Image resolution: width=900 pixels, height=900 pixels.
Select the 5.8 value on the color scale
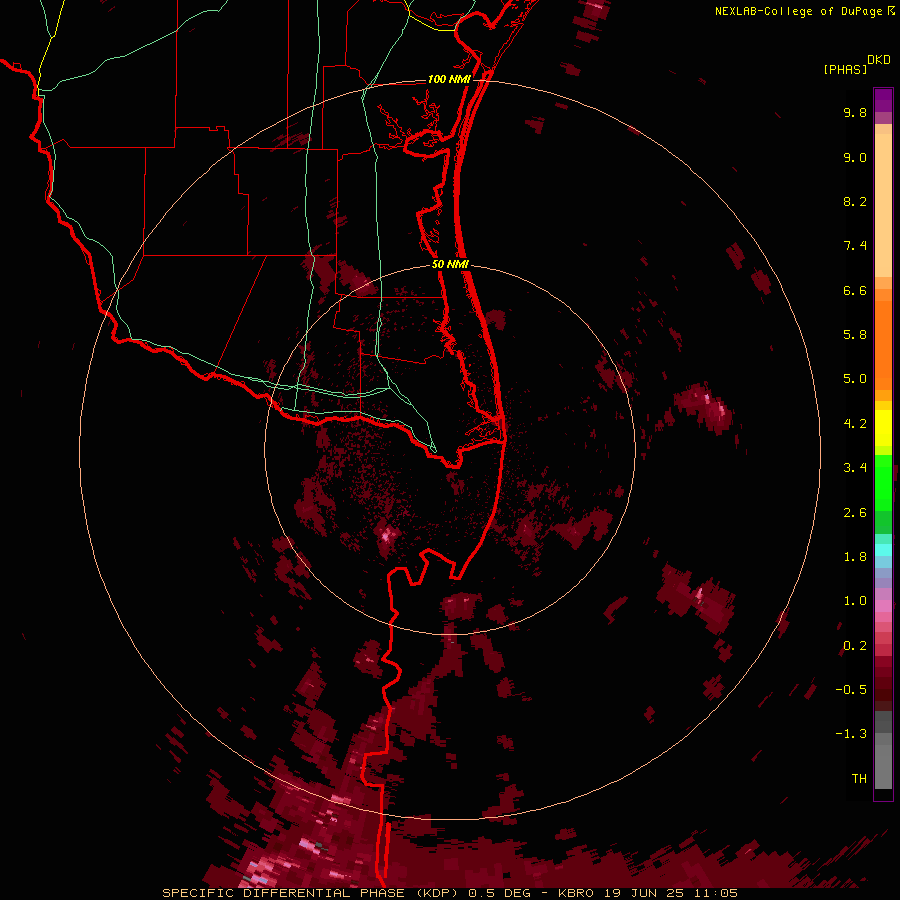[855, 335]
